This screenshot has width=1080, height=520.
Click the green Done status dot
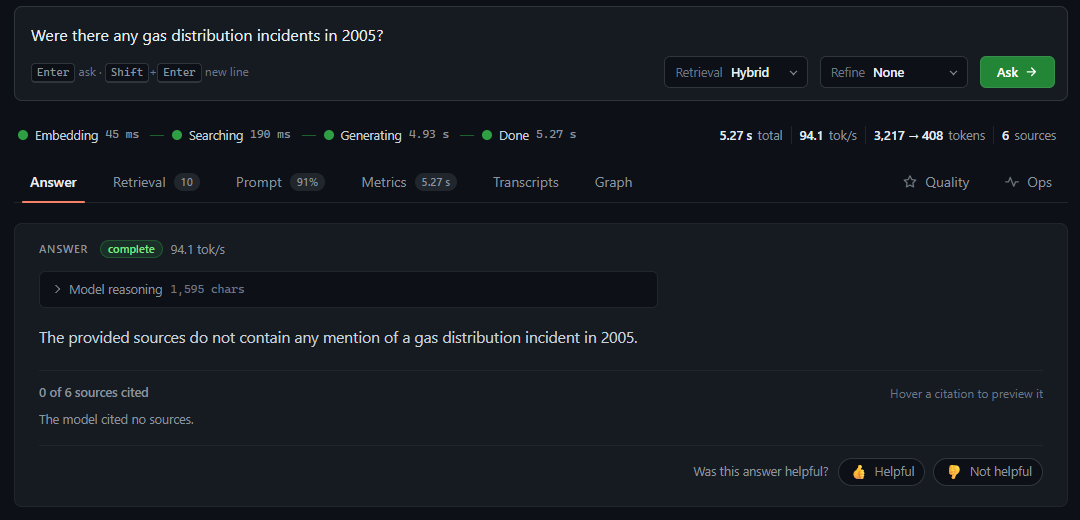pyautogui.click(x=487, y=135)
